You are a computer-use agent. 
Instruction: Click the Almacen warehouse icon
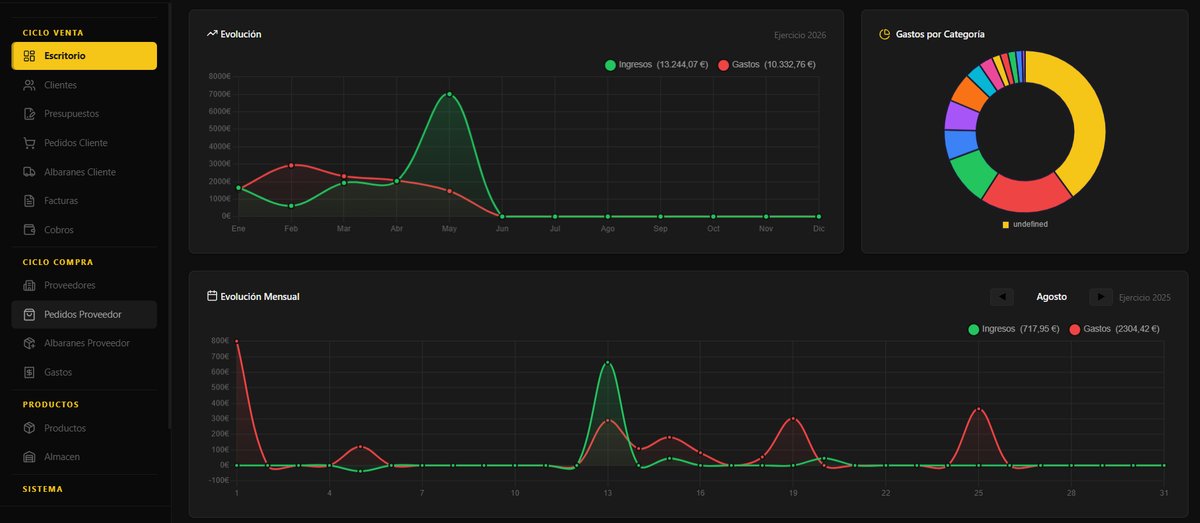pyautogui.click(x=30, y=457)
